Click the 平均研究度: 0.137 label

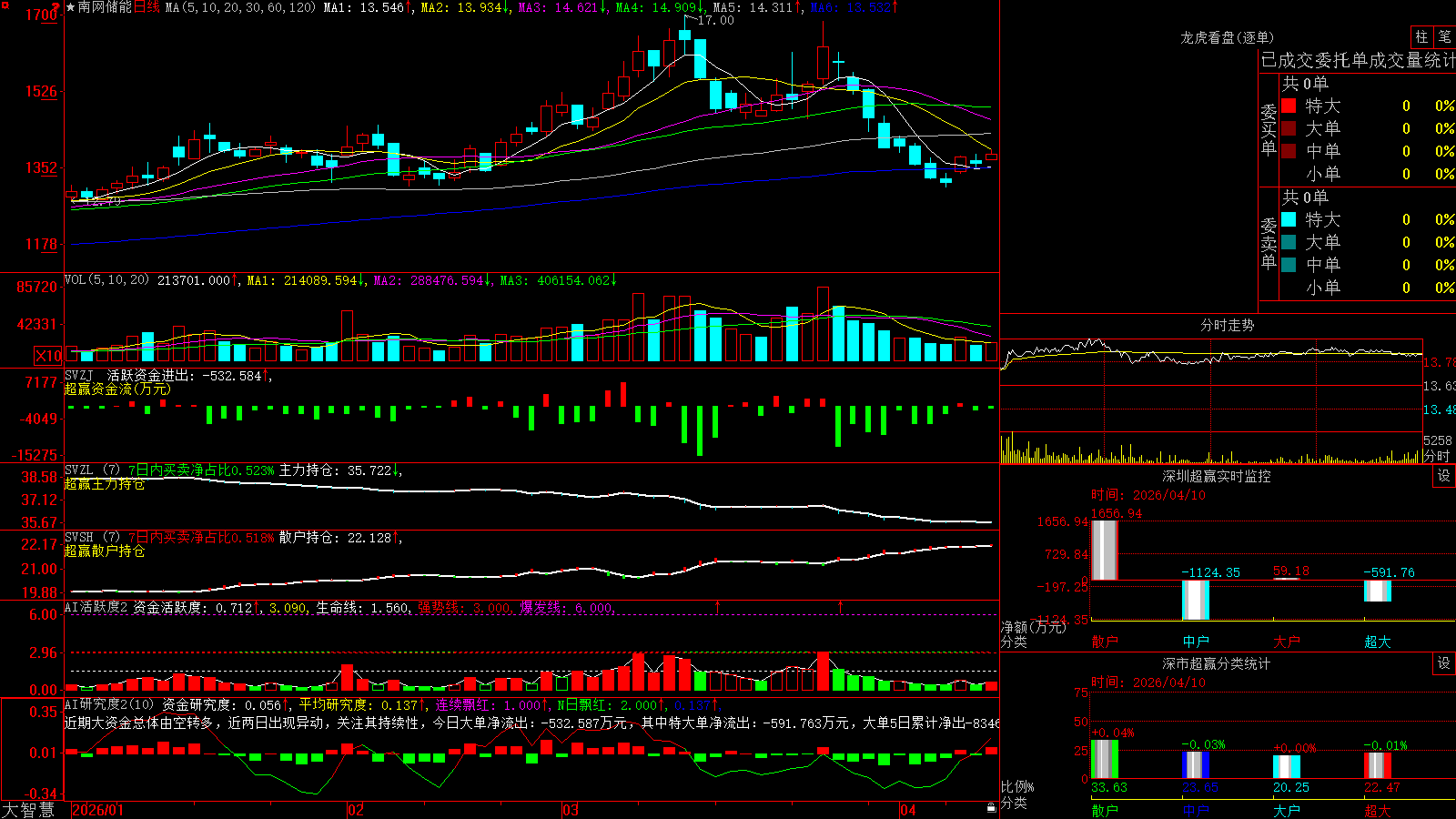click(358, 705)
